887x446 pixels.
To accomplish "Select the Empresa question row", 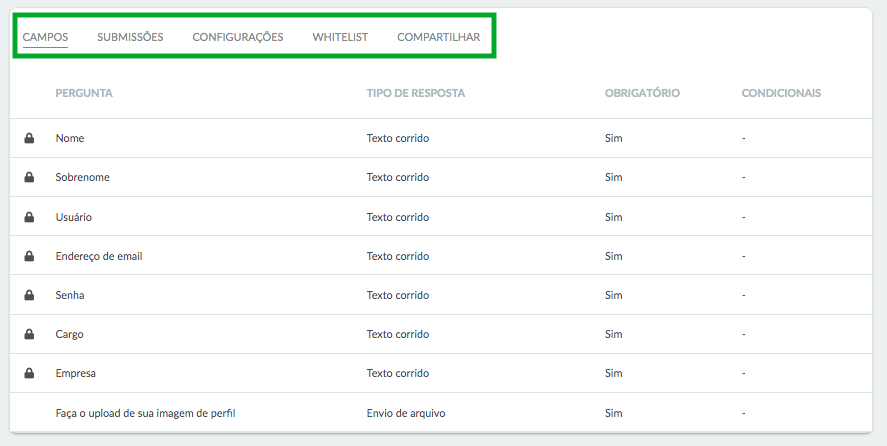I will click(441, 373).
